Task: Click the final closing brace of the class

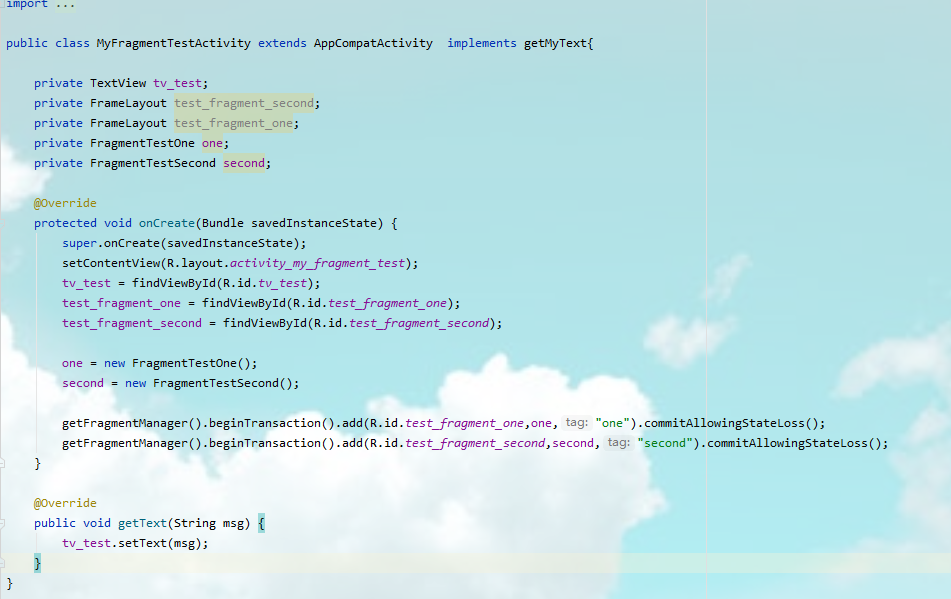Action: (x=9, y=583)
